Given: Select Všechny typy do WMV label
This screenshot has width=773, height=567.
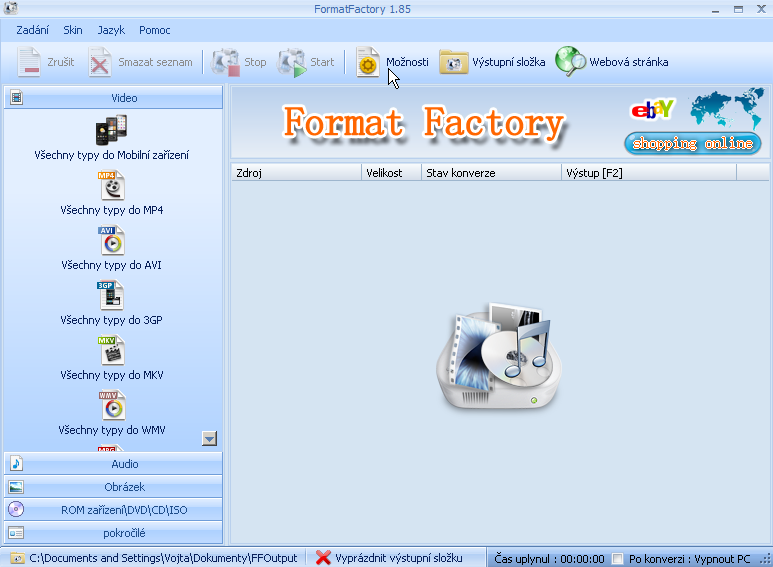Looking at the screenshot, I should 111,430.
